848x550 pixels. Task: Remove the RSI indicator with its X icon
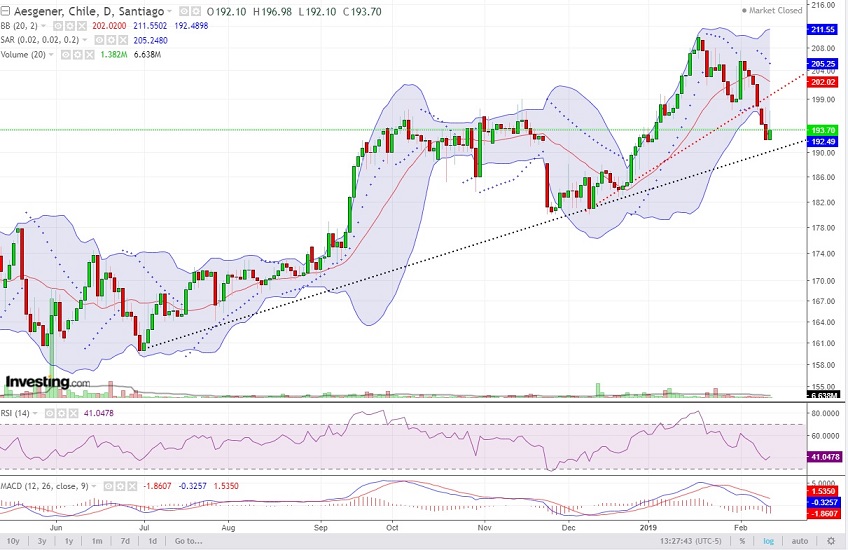74,413
